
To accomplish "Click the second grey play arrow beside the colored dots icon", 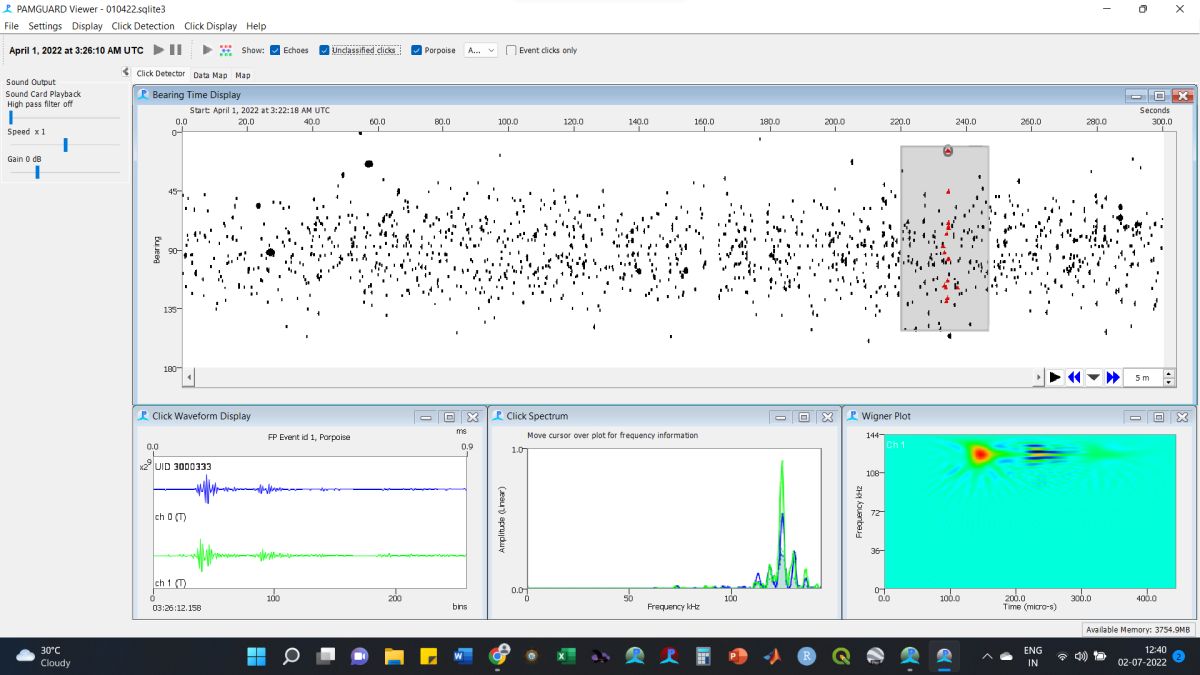I will [x=207, y=49].
